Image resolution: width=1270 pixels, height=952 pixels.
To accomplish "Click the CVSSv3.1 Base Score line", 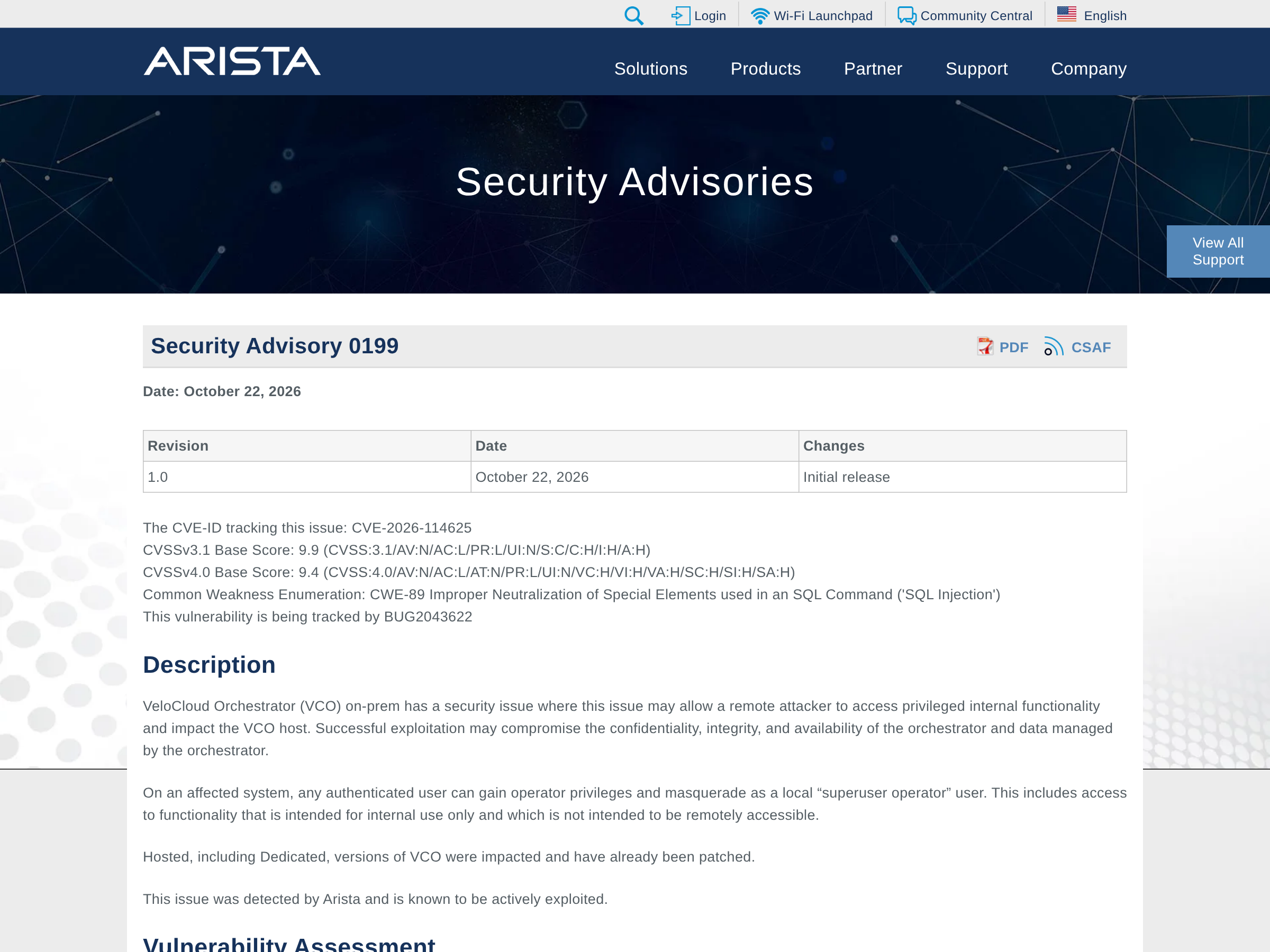I will [397, 551].
